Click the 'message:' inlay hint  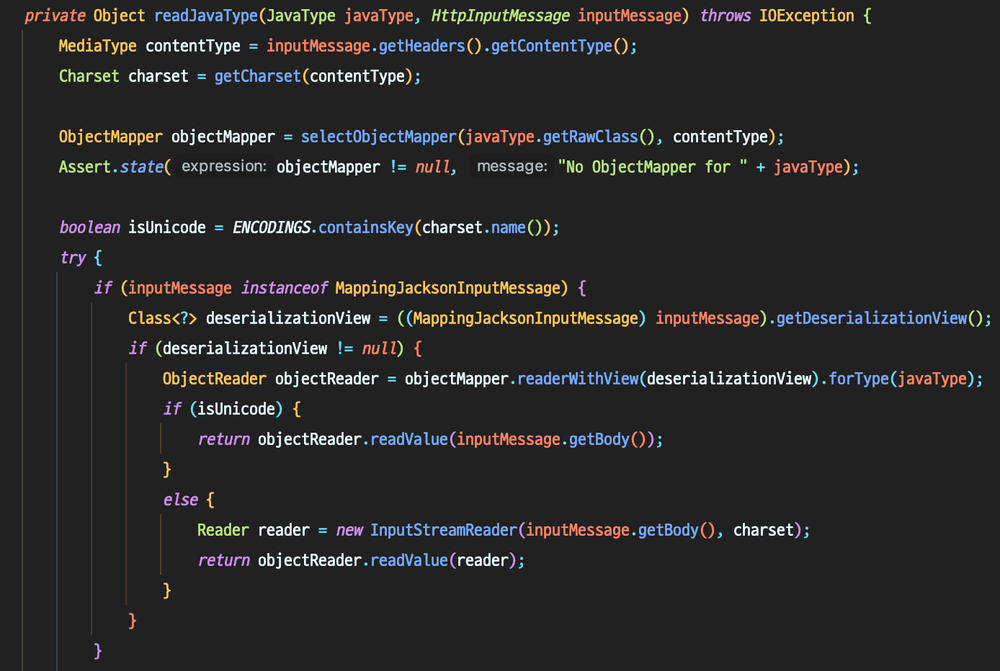[512, 167]
